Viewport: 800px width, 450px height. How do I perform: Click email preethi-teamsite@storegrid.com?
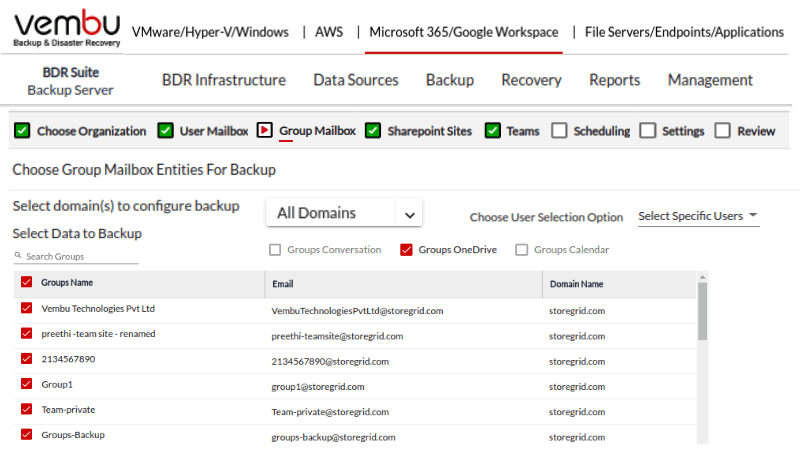point(337,336)
